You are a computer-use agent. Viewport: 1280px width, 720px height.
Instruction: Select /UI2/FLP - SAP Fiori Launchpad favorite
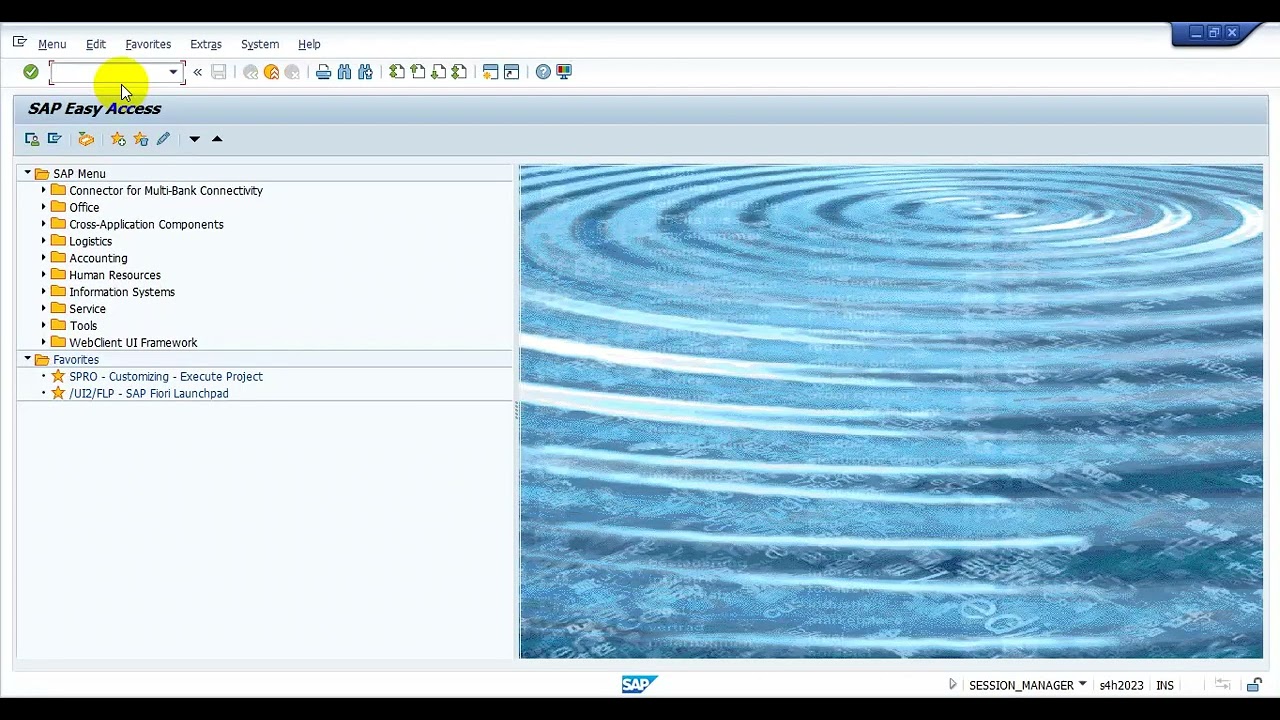coord(149,394)
